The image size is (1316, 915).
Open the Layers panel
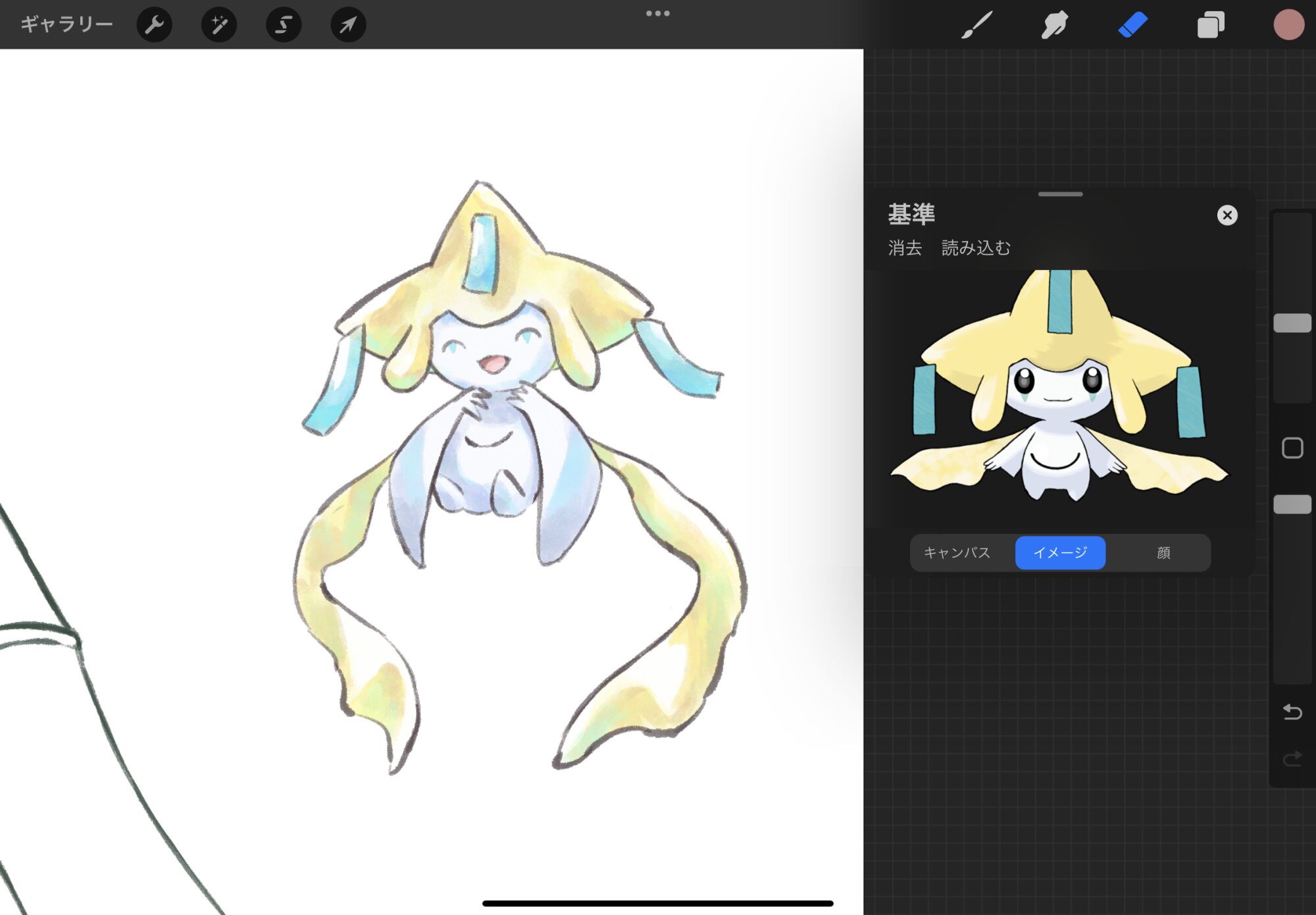point(1211,25)
